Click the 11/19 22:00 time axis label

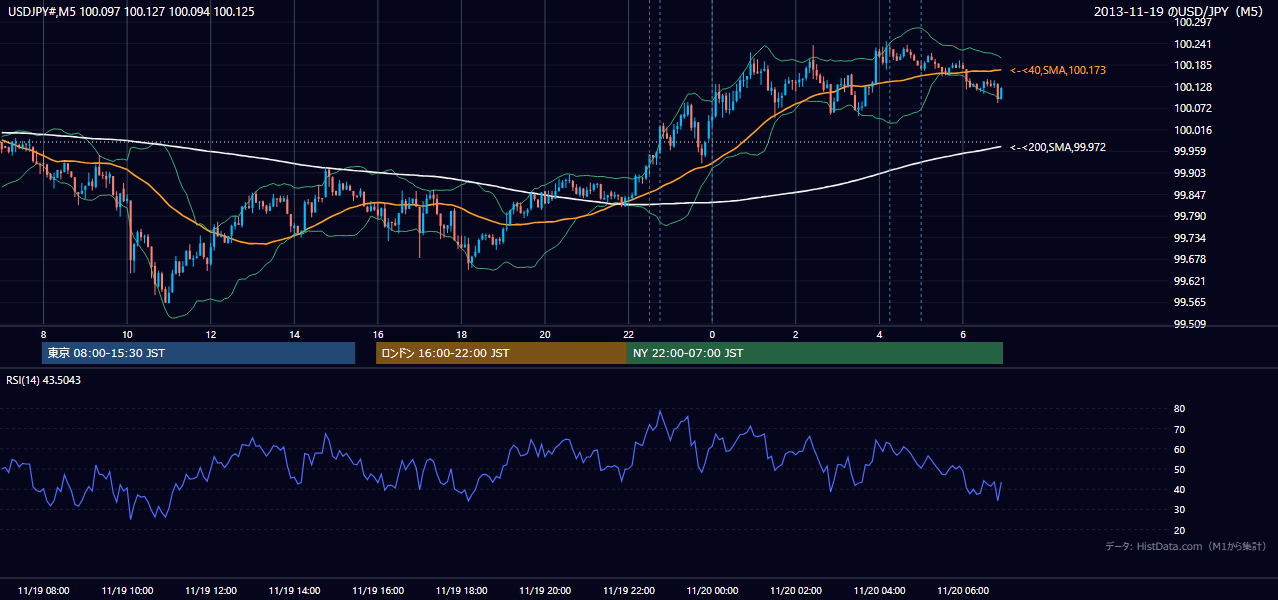click(x=628, y=591)
